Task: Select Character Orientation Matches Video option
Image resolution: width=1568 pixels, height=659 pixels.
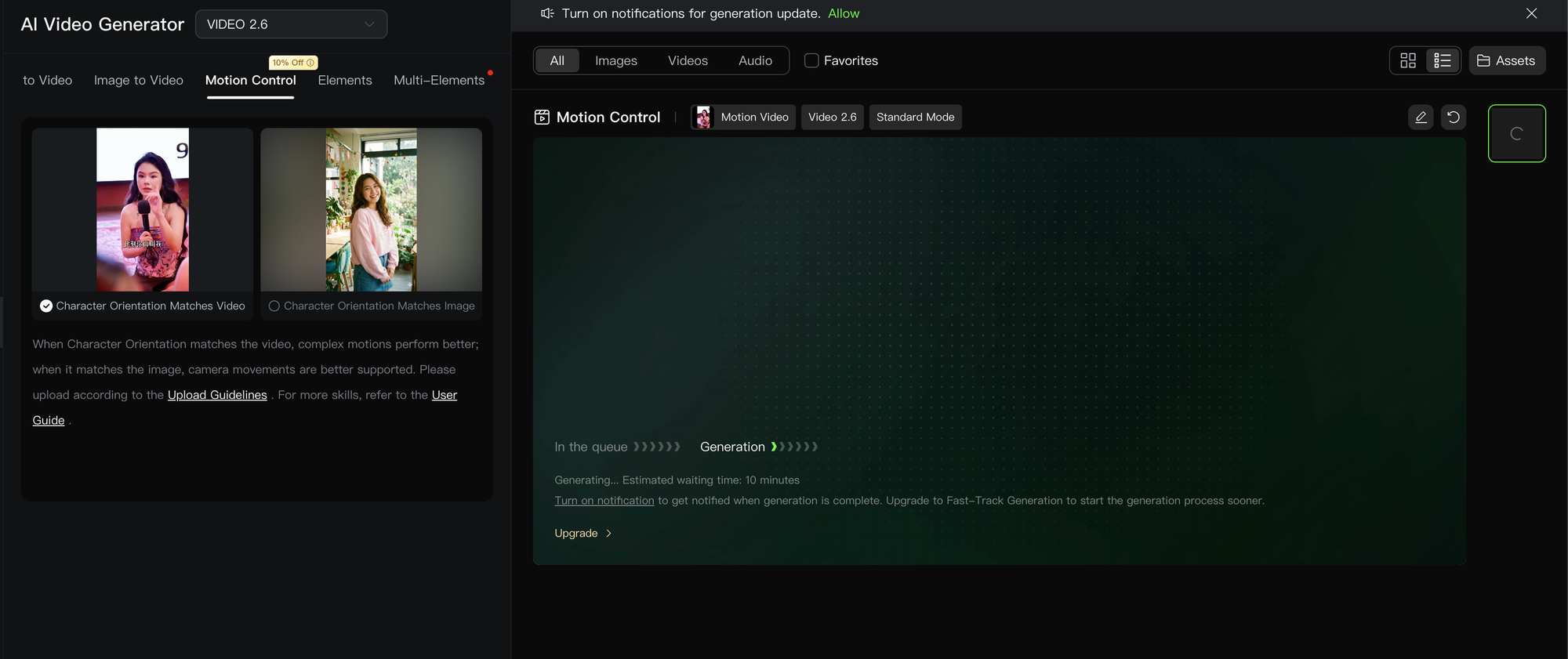Action: 143,306
